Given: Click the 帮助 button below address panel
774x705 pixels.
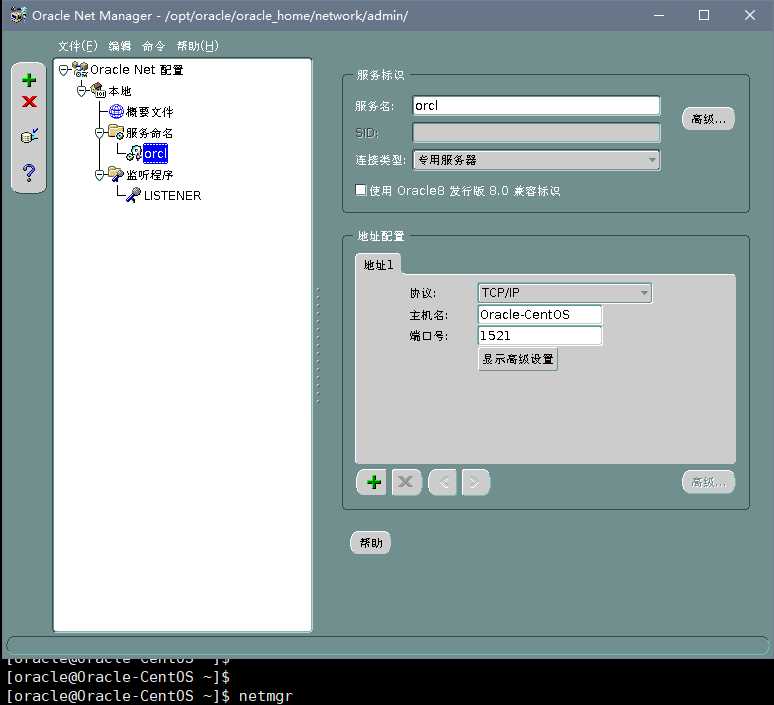Looking at the screenshot, I should [x=371, y=543].
